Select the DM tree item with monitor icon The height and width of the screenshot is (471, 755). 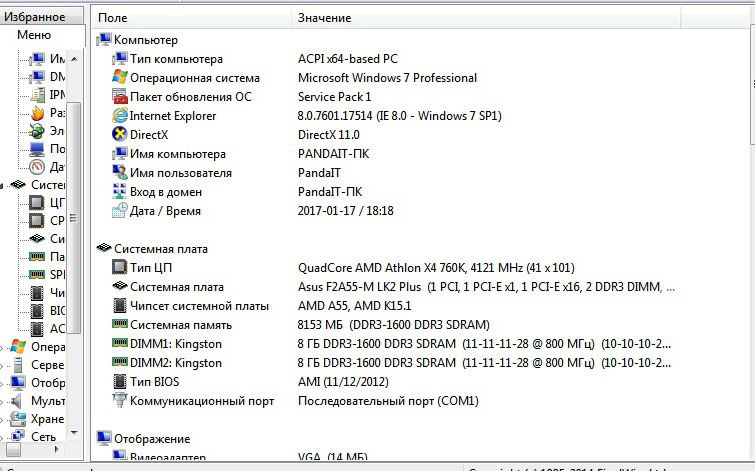pyautogui.click(x=47, y=77)
